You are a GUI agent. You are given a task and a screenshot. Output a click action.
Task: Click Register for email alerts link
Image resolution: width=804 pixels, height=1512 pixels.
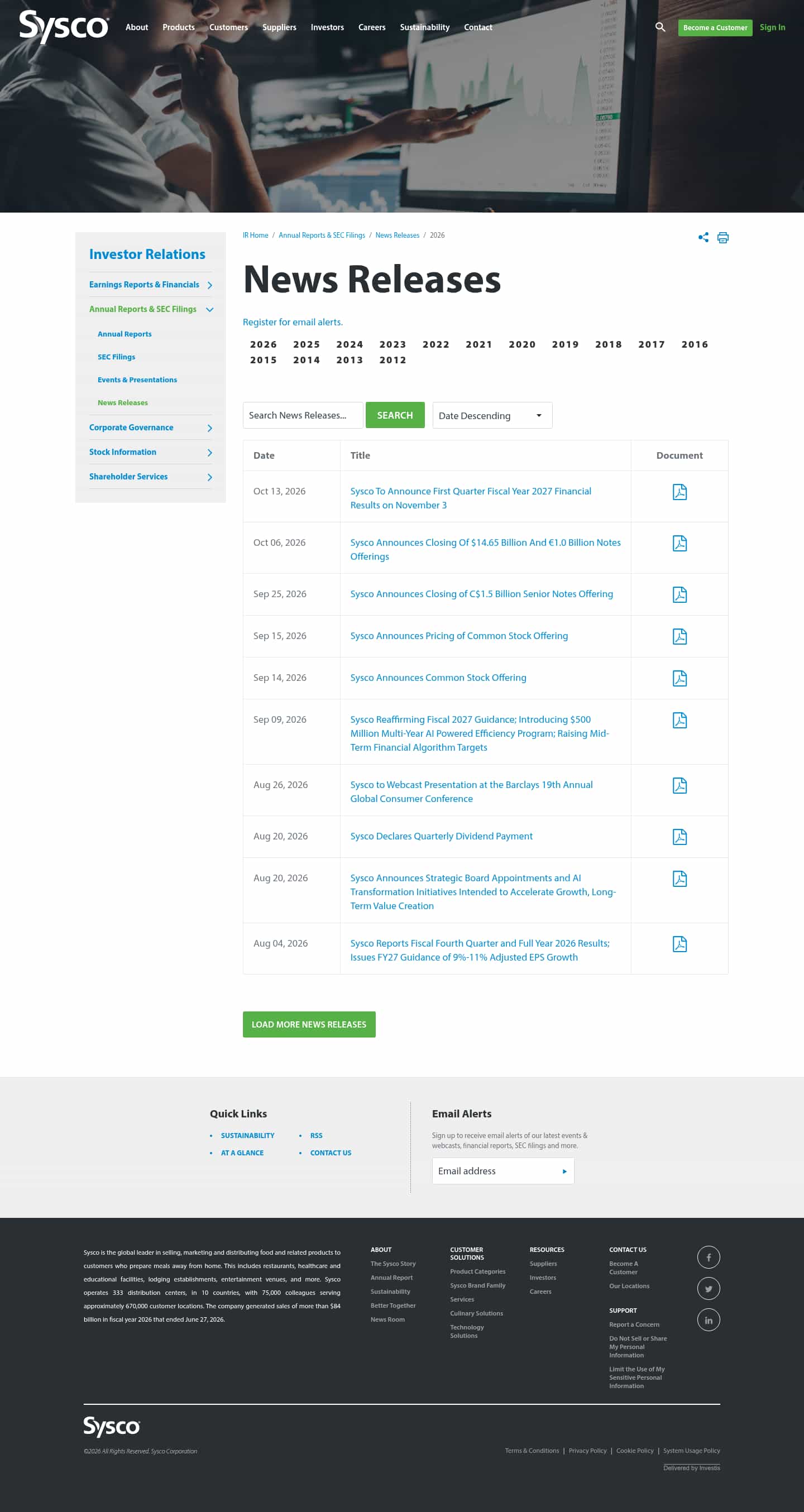[x=293, y=322]
